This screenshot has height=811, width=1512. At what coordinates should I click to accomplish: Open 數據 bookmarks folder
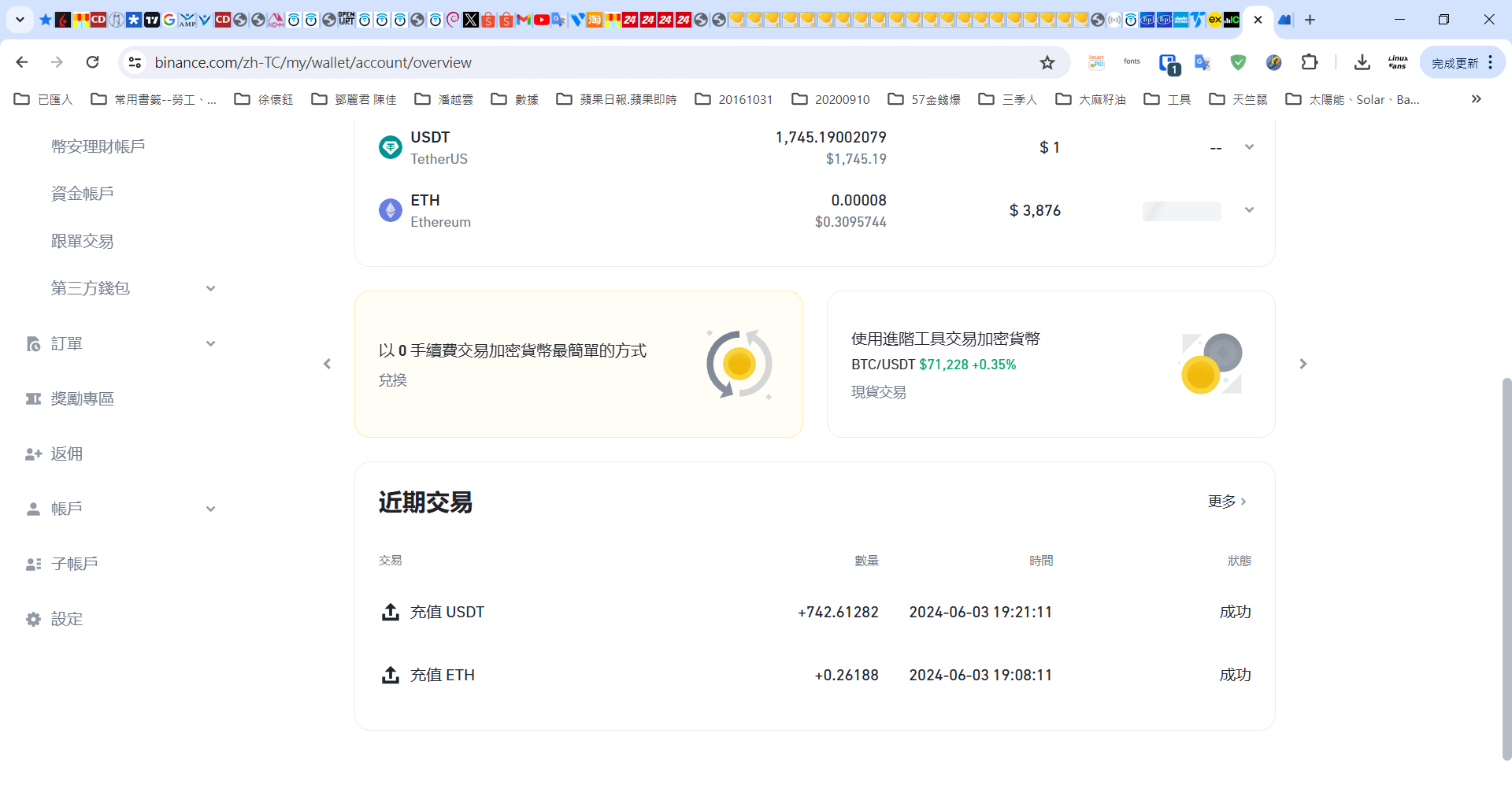(x=515, y=99)
